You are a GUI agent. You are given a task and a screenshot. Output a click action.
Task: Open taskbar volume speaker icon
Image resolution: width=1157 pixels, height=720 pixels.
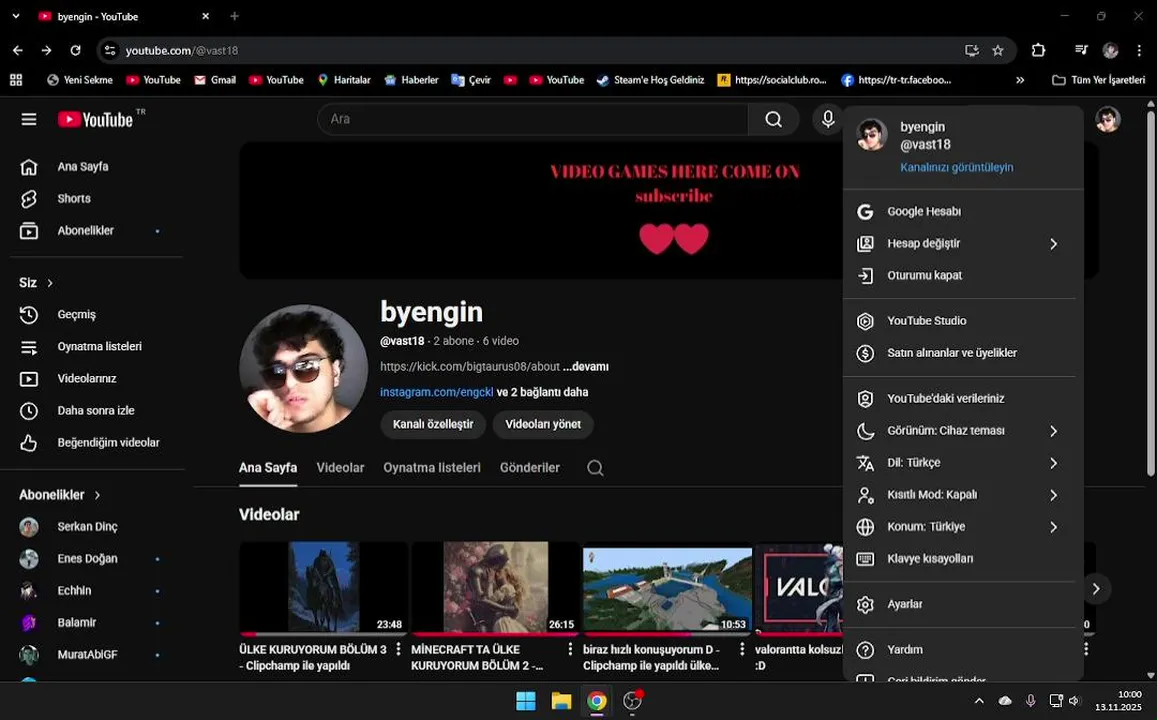coord(1074,701)
